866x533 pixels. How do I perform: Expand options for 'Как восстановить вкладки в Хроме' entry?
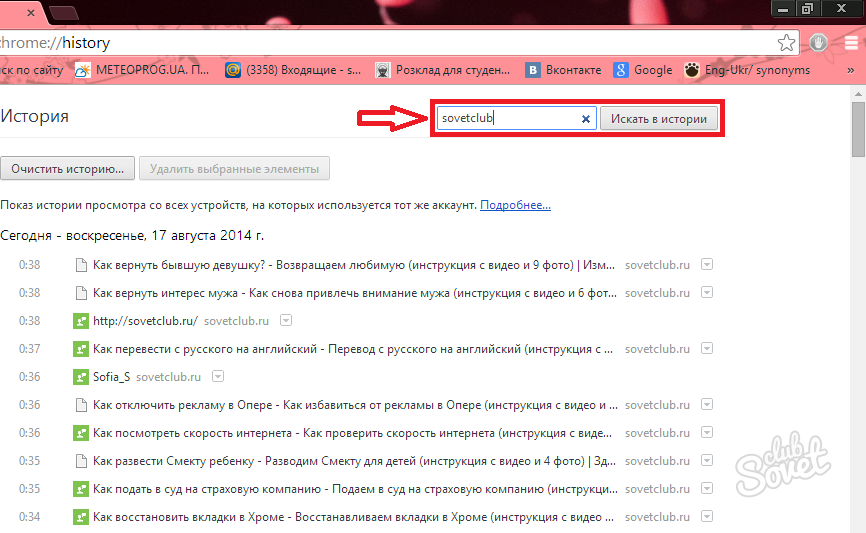click(707, 516)
